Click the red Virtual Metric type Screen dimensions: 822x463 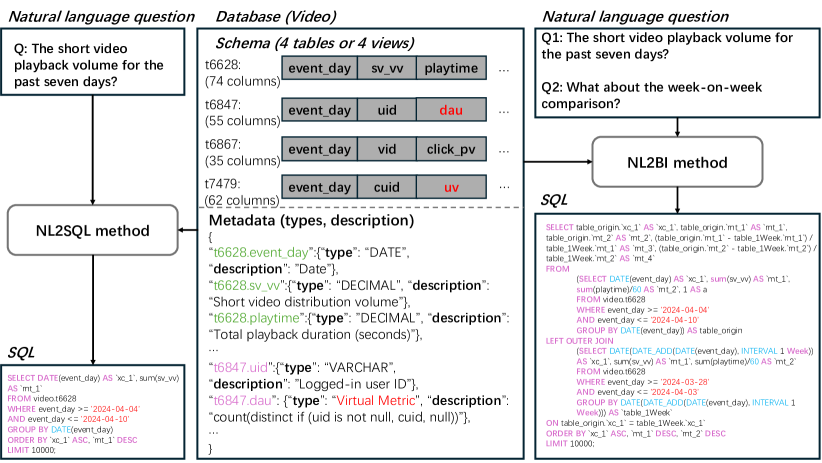375,400
